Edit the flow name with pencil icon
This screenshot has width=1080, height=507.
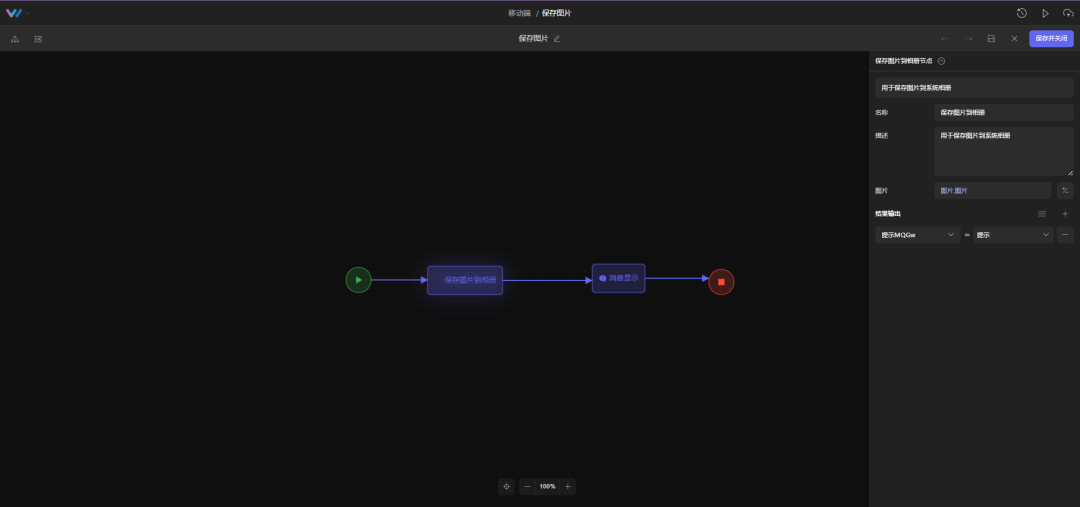[x=557, y=39]
